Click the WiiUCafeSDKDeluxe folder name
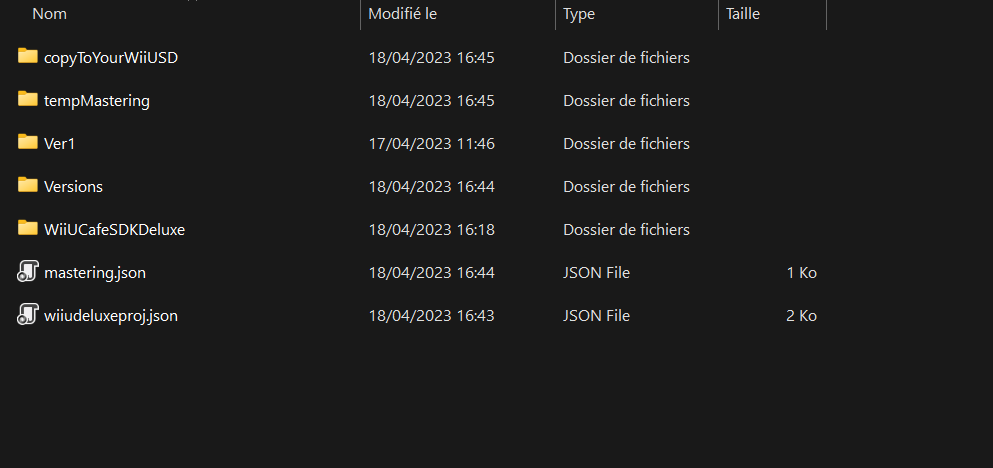This screenshot has width=993, height=468. tap(115, 229)
